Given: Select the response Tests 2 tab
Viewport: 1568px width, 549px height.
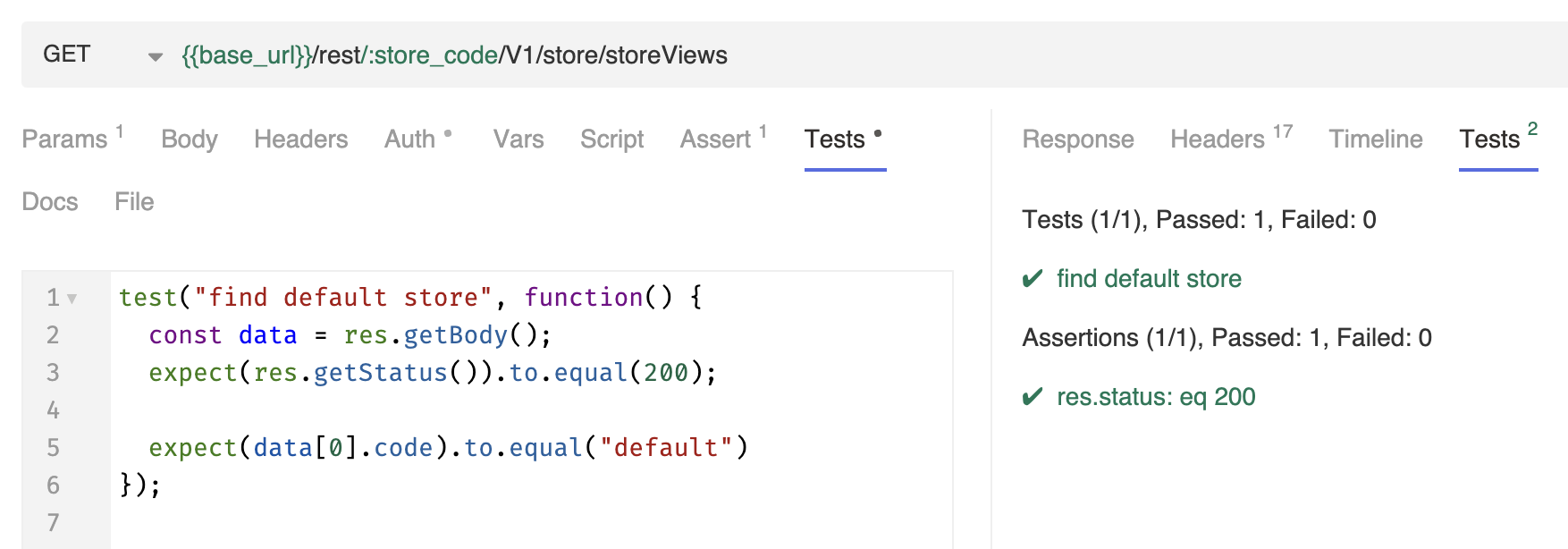Looking at the screenshot, I should [x=1498, y=139].
